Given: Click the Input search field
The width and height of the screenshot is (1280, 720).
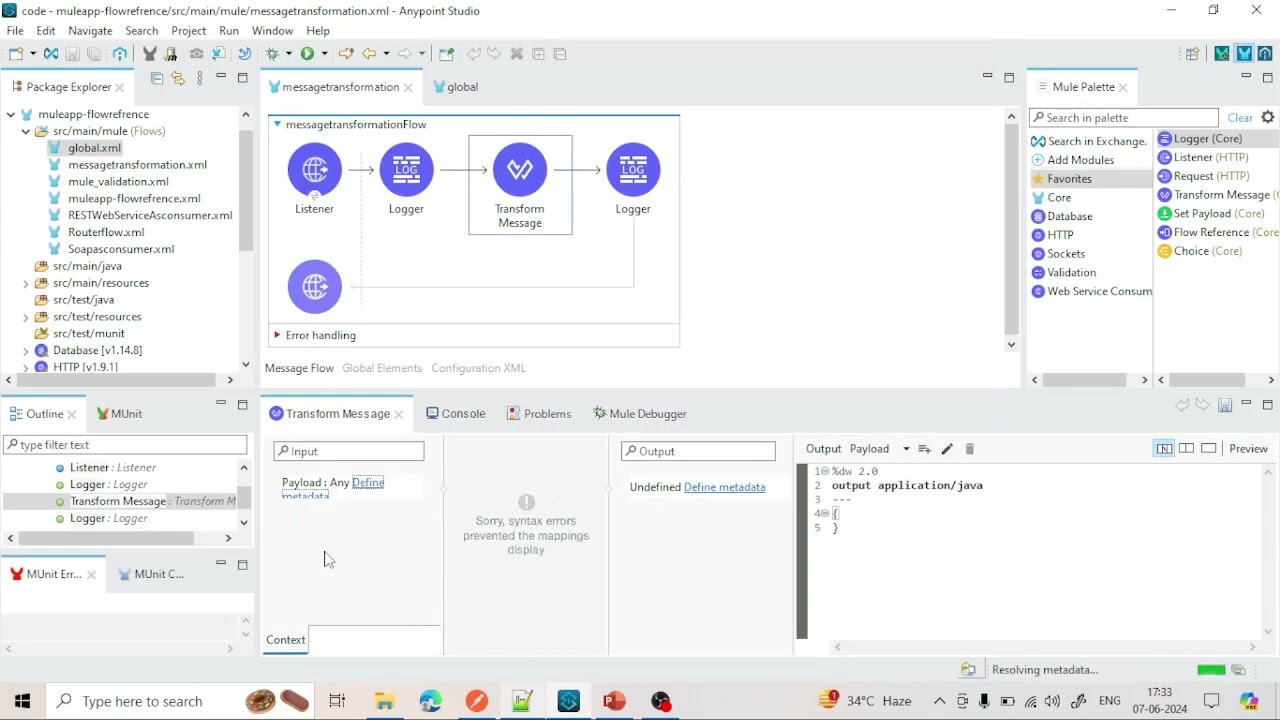Looking at the screenshot, I should click(x=349, y=451).
